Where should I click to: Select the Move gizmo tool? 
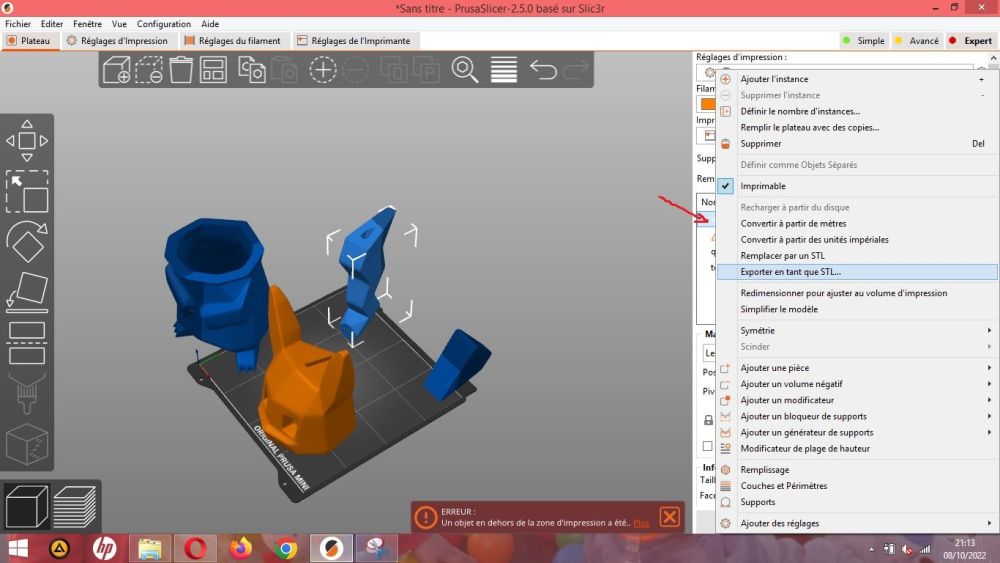click(27, 140)
